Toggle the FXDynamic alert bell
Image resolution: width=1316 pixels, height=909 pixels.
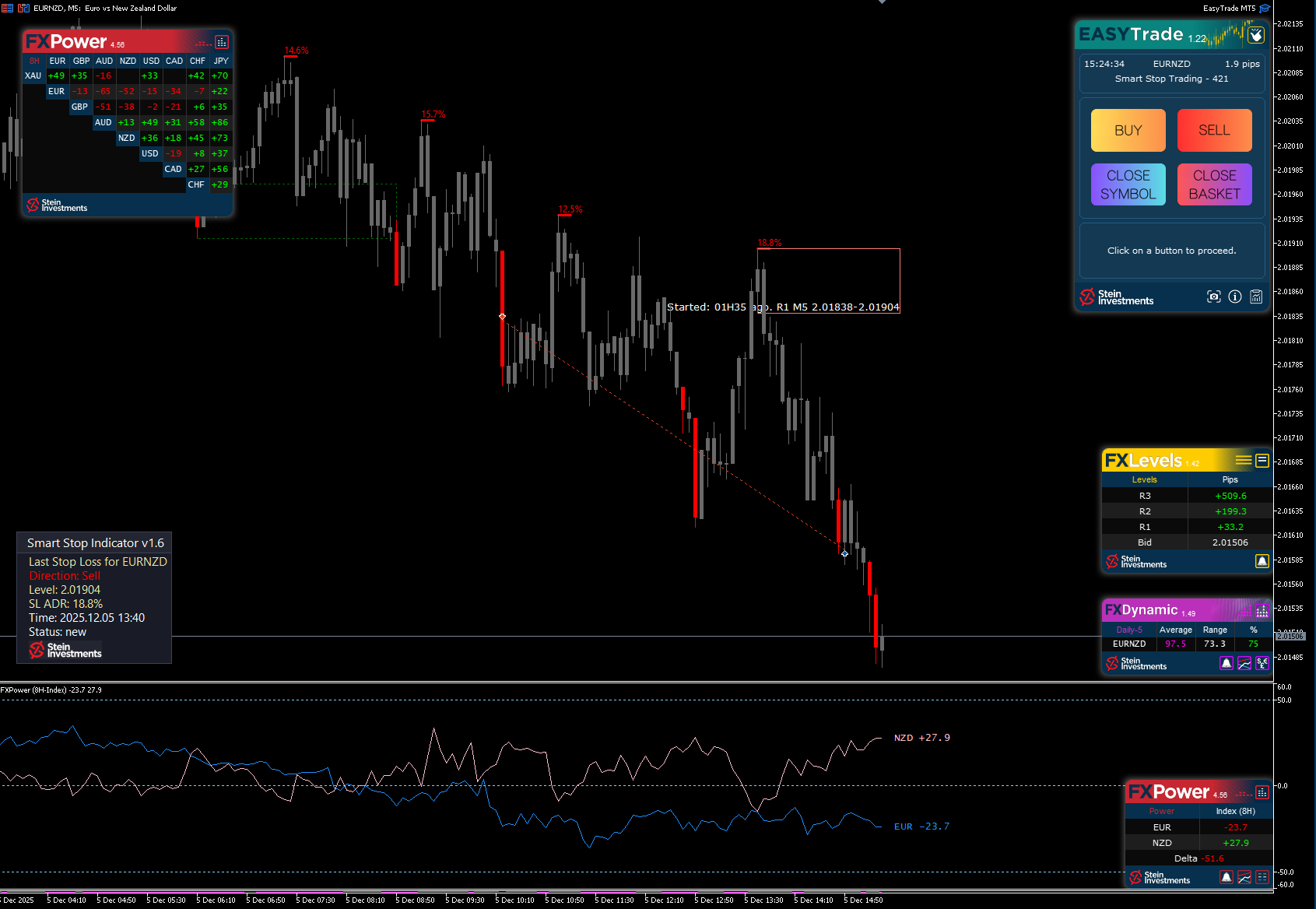point(1227,663)
